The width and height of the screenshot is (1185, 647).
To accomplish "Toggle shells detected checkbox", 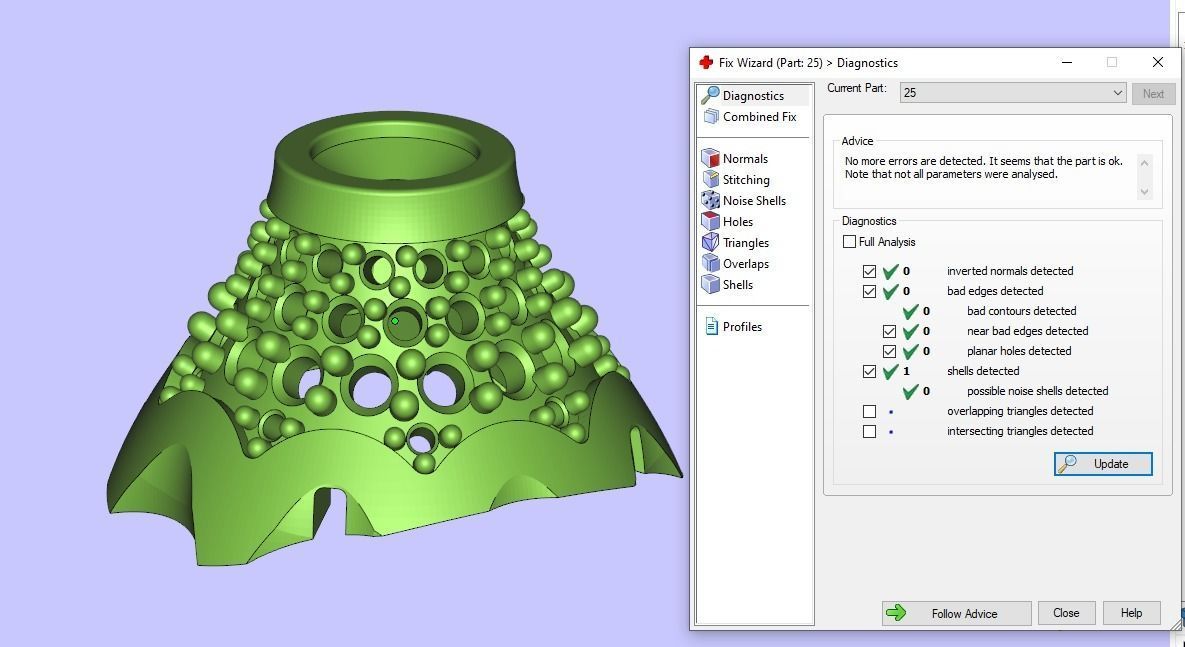I will point(869,371).
